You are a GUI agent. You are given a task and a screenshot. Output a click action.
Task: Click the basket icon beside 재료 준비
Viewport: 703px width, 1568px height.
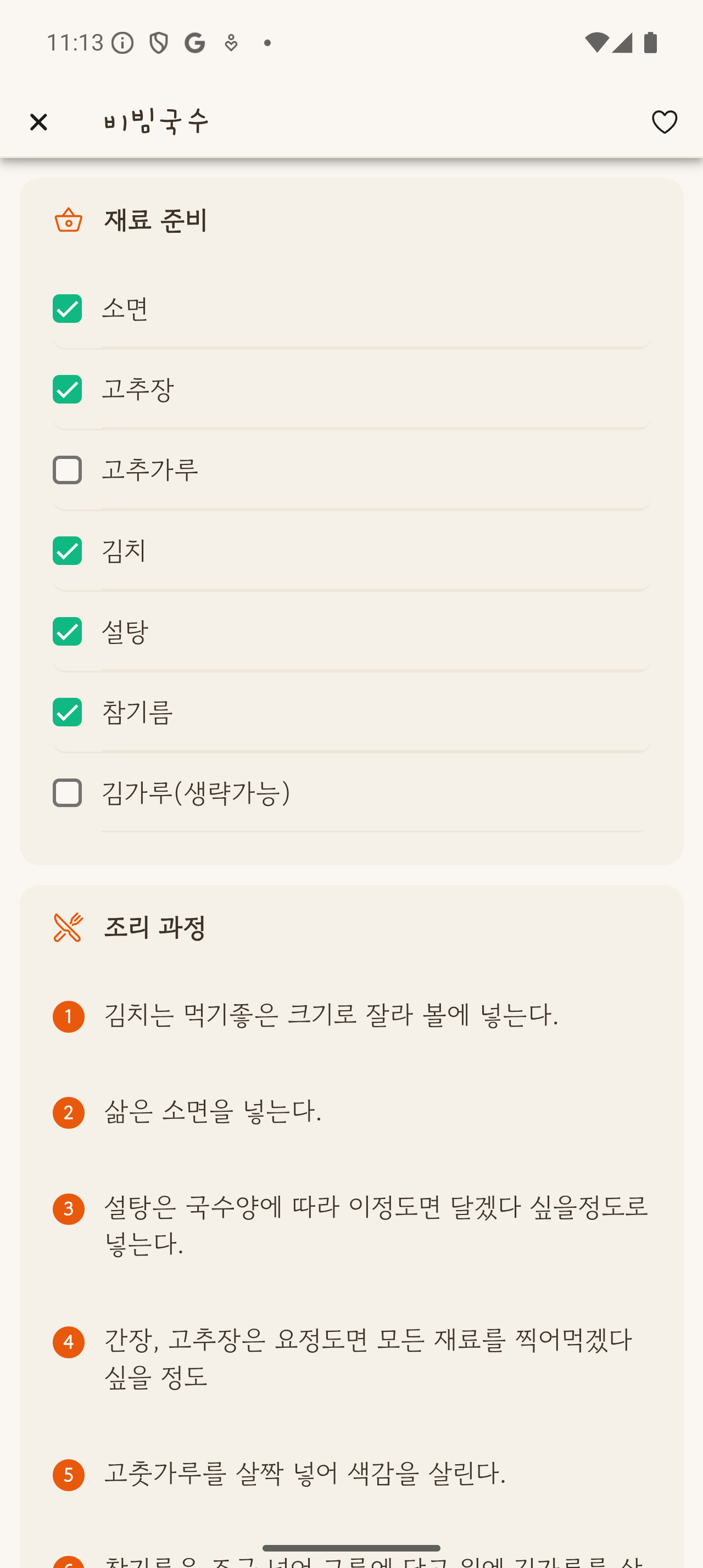click(68, 220)
